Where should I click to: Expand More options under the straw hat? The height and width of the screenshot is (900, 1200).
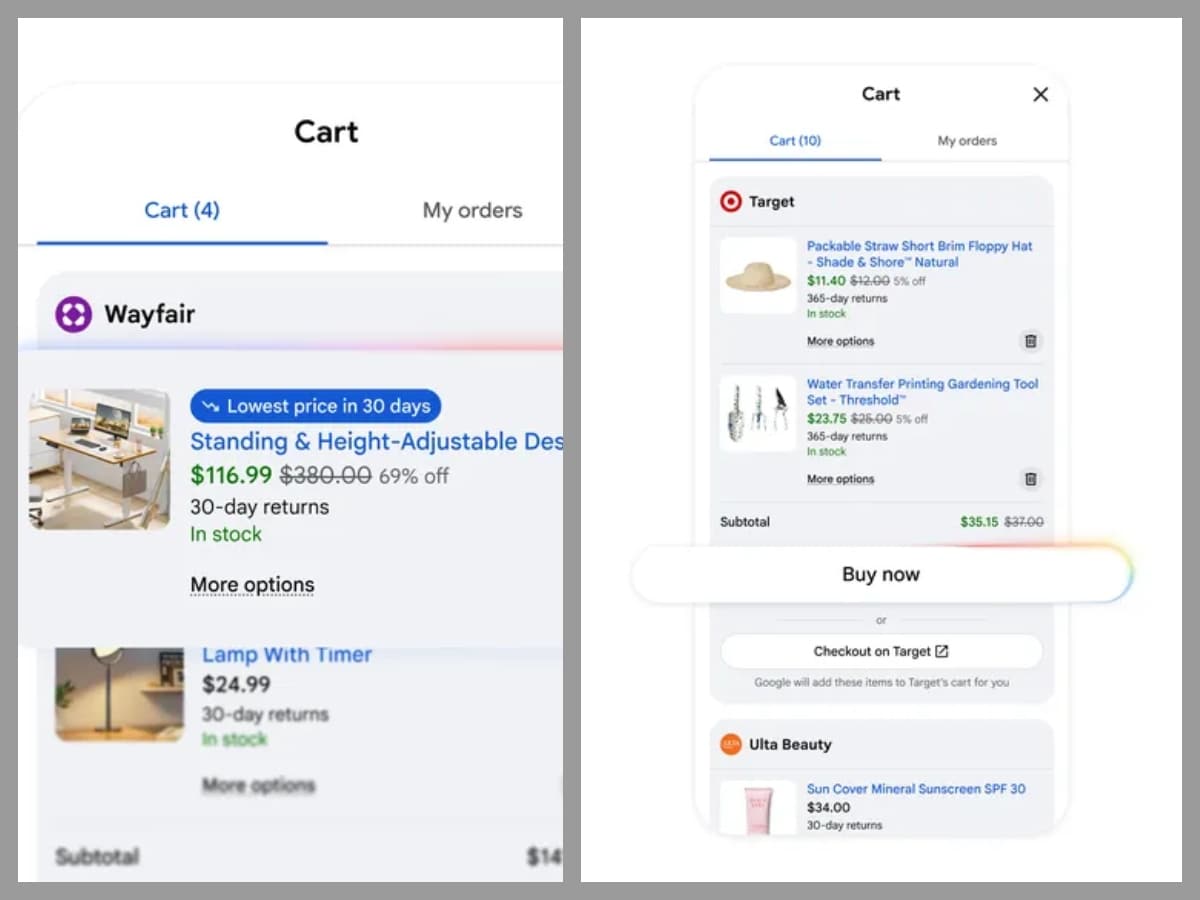coord(840,341)
